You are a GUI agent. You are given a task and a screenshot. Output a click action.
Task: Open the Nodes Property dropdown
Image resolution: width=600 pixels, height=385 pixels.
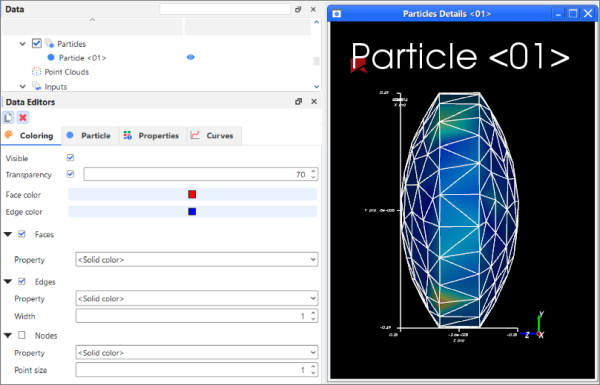(197, 352)
